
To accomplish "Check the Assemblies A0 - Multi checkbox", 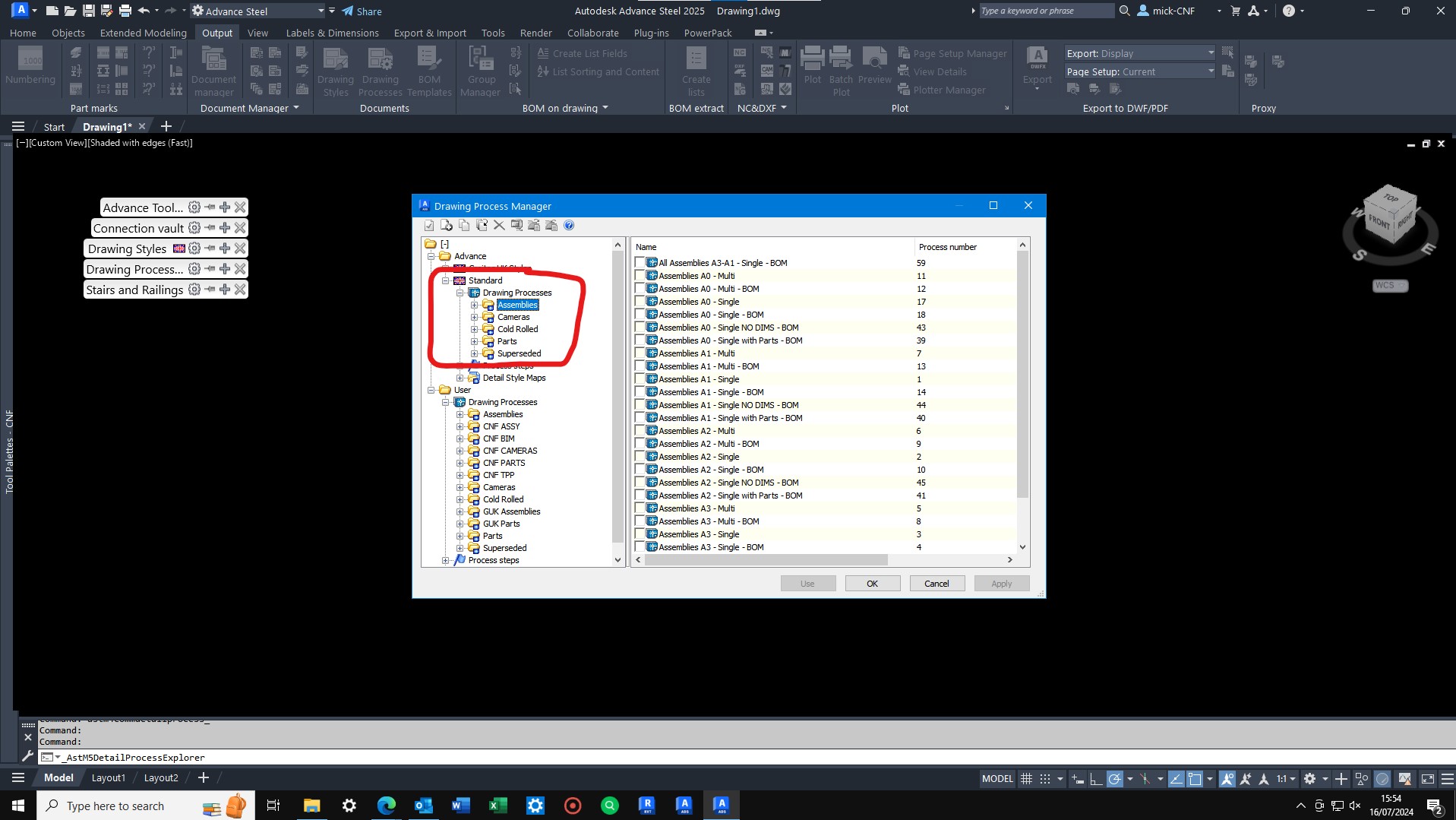I will pos(639,276).
